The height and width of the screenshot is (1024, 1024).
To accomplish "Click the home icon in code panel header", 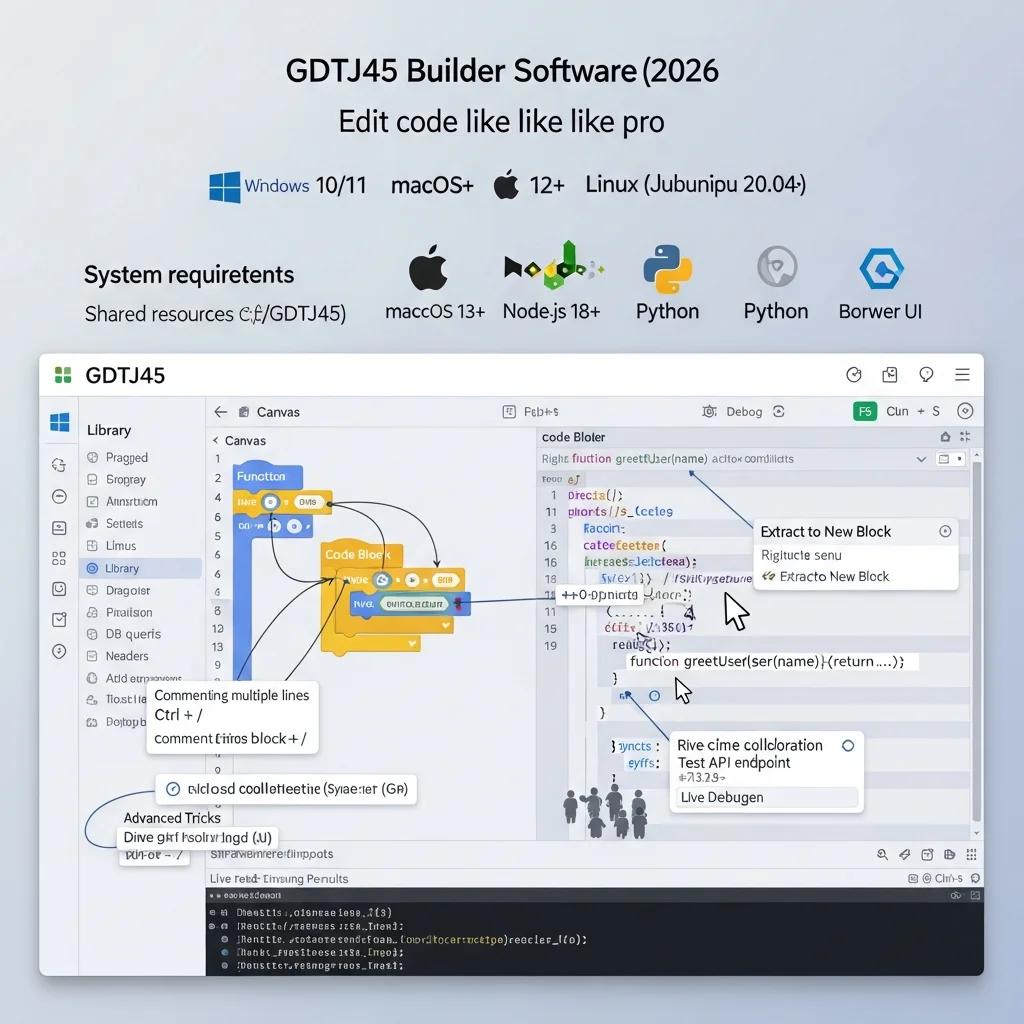I will 945,437.
